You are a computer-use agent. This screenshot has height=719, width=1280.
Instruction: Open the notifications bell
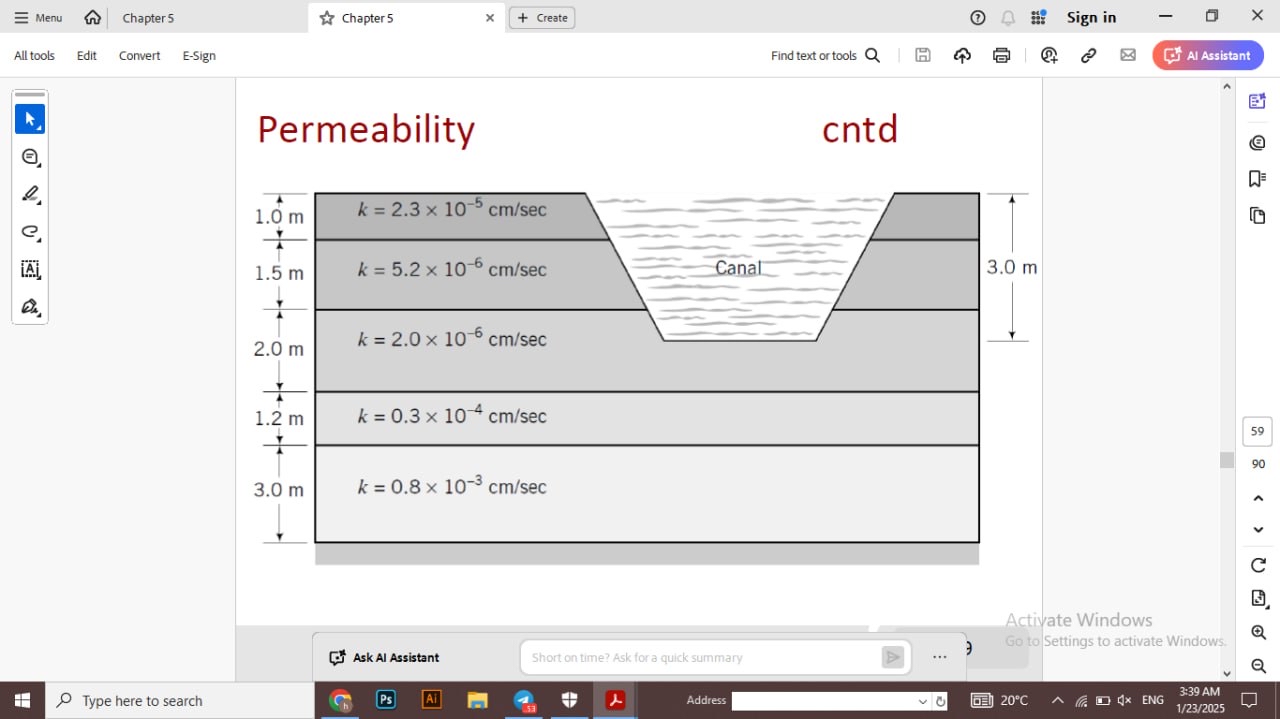click(x=1008, y=18)
